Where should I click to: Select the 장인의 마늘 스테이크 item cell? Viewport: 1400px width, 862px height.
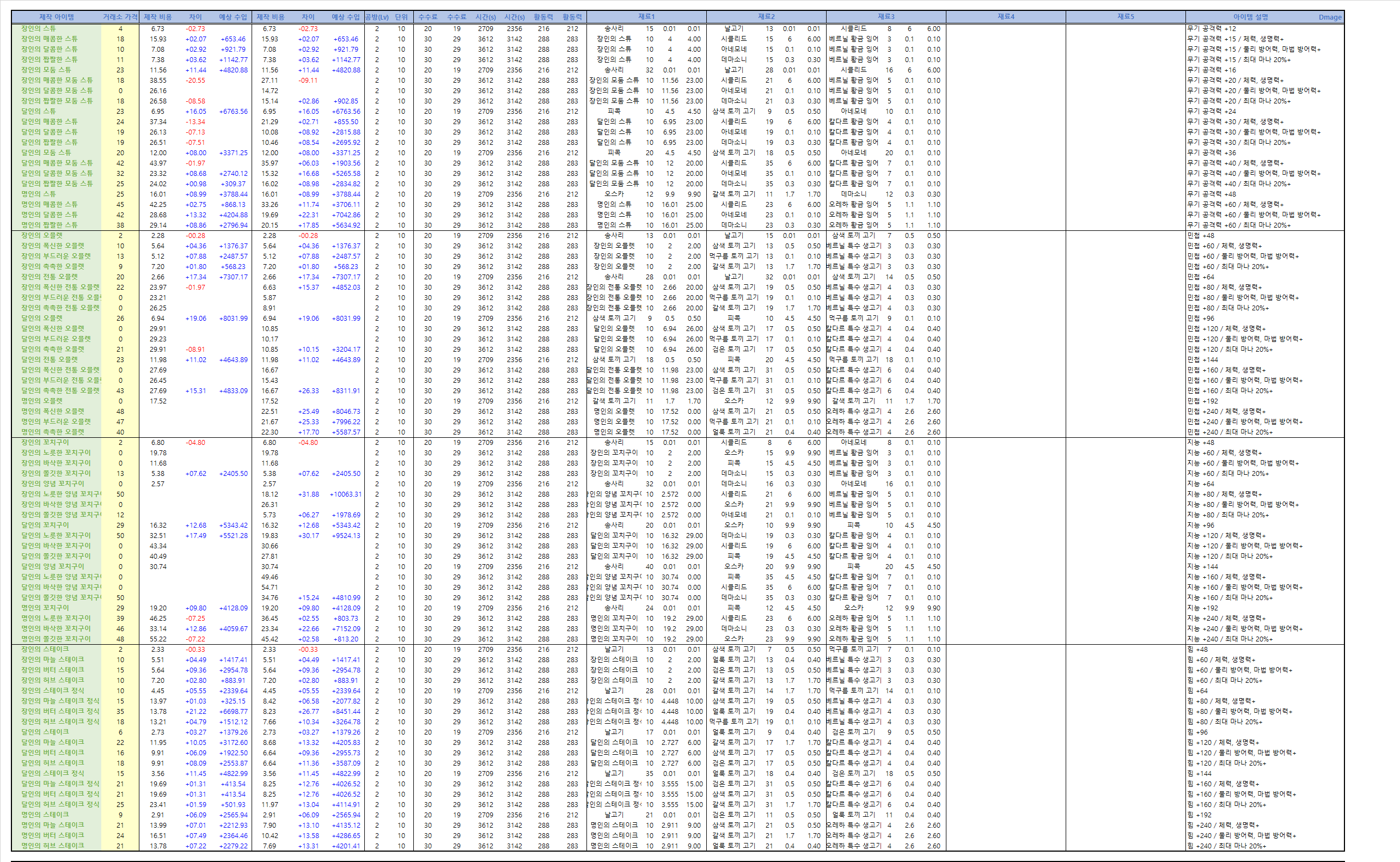pos(52,659)
